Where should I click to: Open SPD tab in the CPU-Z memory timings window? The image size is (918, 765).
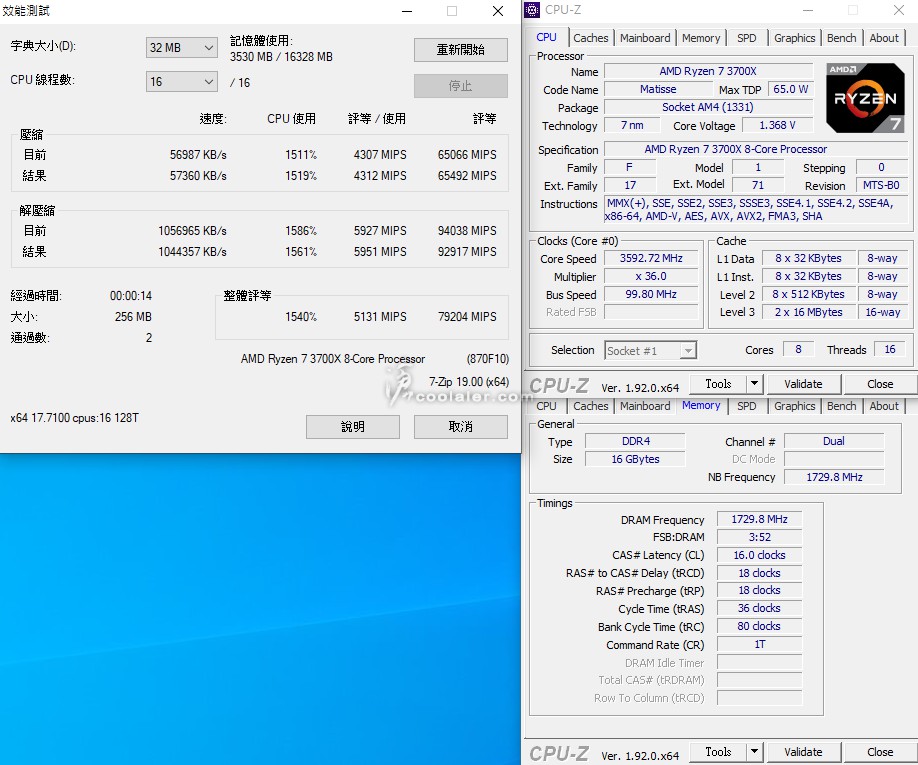(746, 406)
